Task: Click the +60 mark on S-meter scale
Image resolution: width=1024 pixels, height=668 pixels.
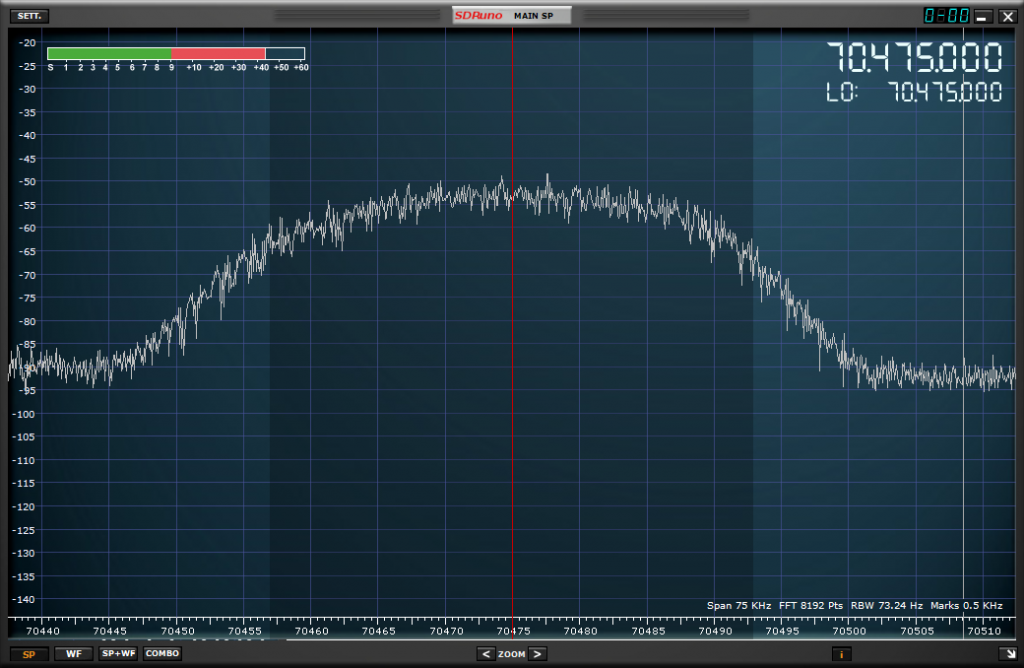Action: click(300, 67)
